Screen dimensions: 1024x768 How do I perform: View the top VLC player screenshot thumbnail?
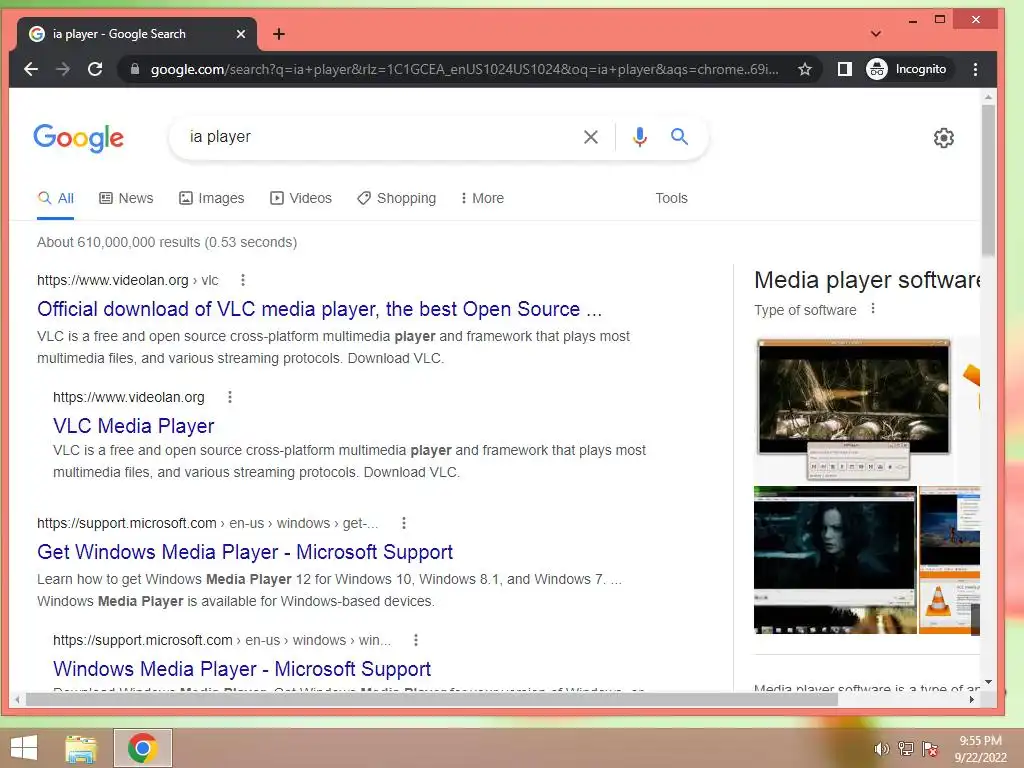[x=853, y=409]
